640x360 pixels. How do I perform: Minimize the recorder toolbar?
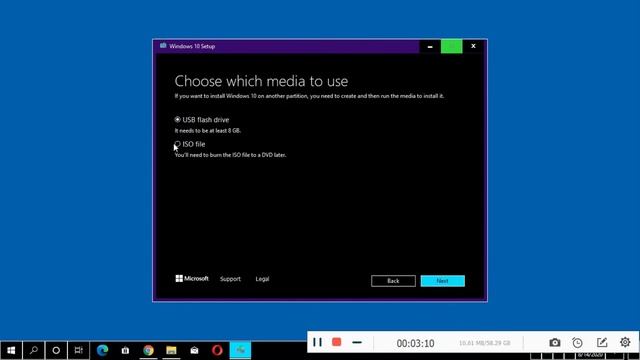click(357, 342)
